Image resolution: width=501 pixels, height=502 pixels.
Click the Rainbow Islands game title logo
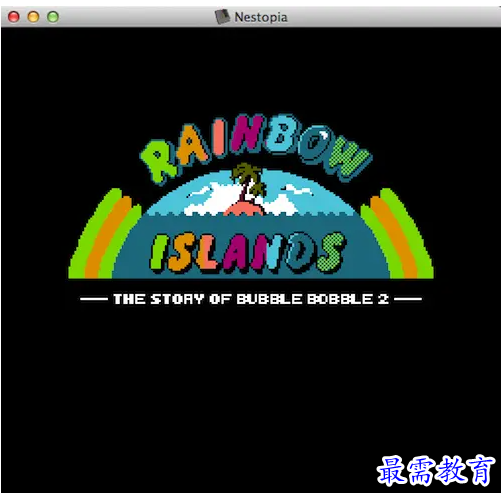(x=251, y=197)
